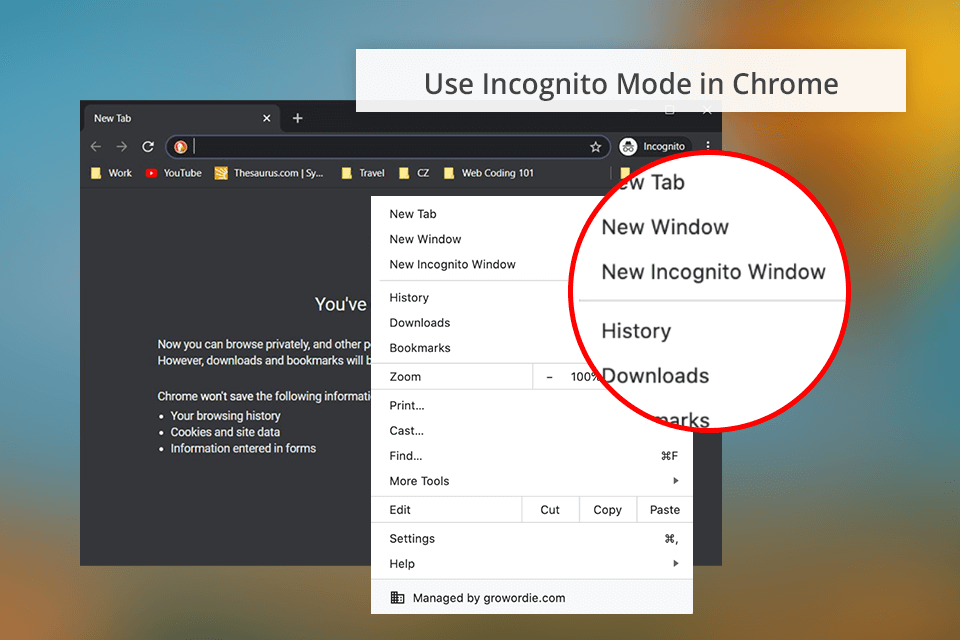The image size is (960, 640).
Task: Choose New Incognito Window menu item
Action: tap(452, 264)
